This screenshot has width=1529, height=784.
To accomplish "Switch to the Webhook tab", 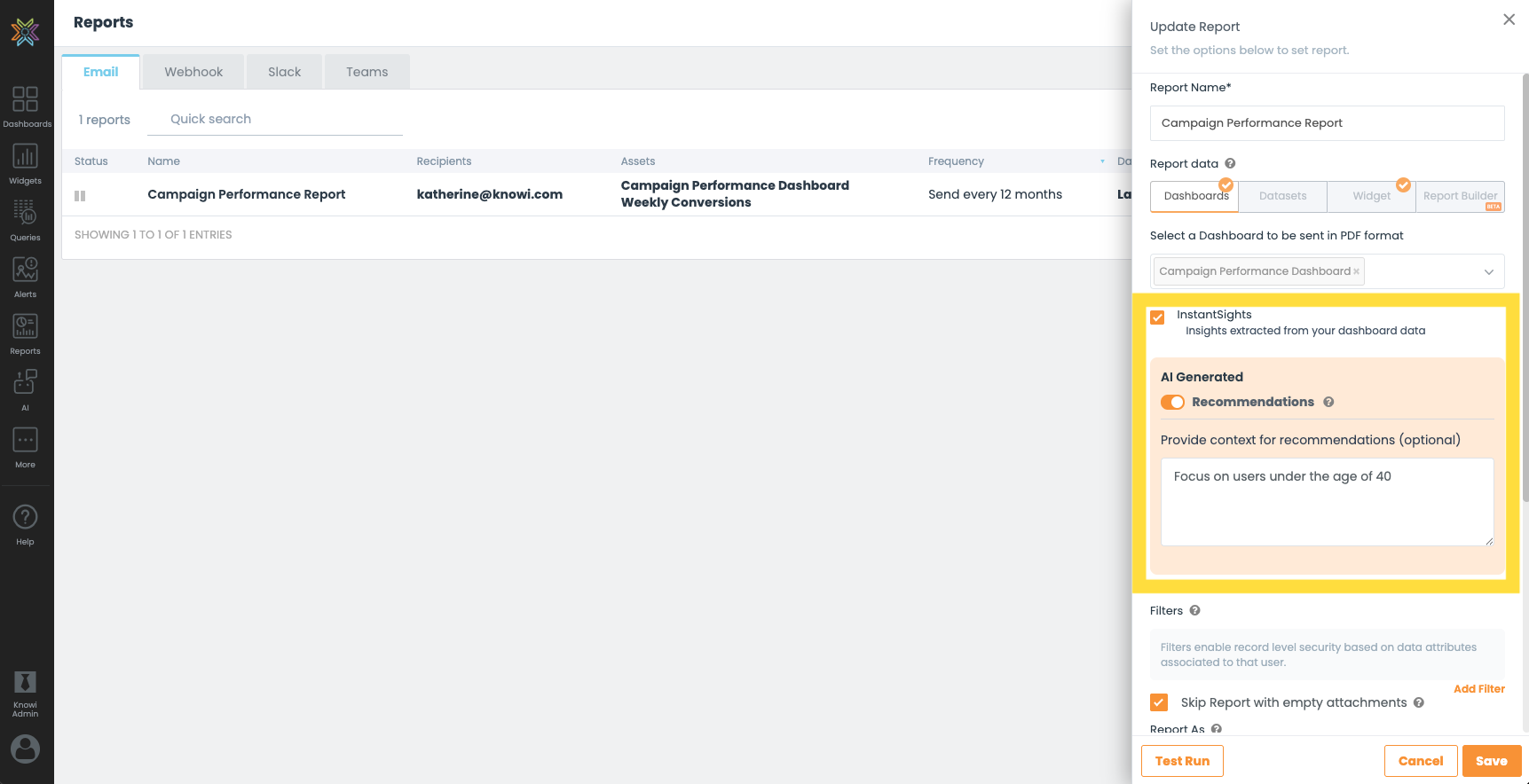I will click(193, 72).
